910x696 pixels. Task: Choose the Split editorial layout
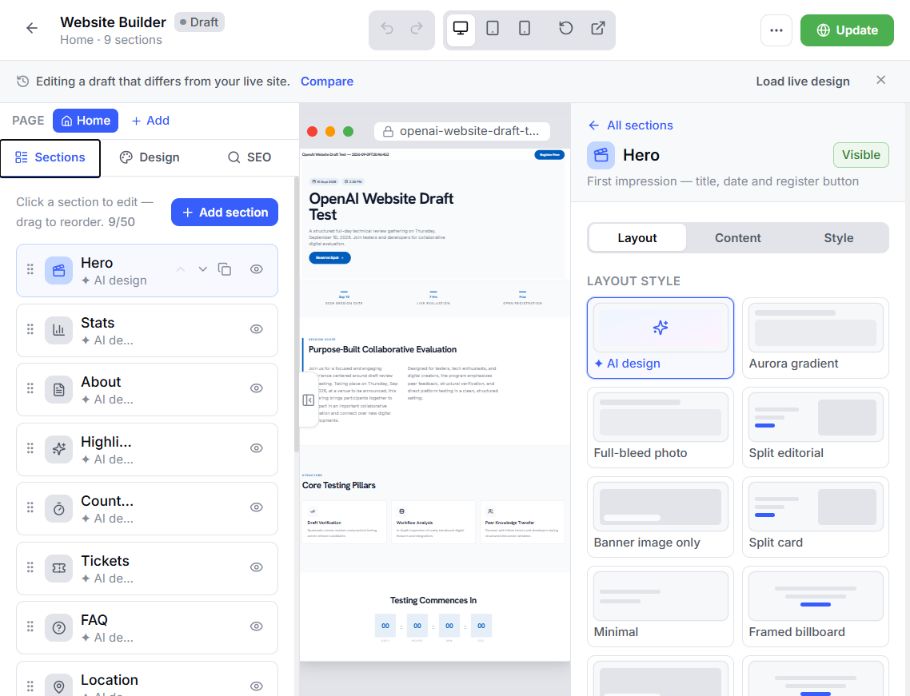(x=815, y=428)
